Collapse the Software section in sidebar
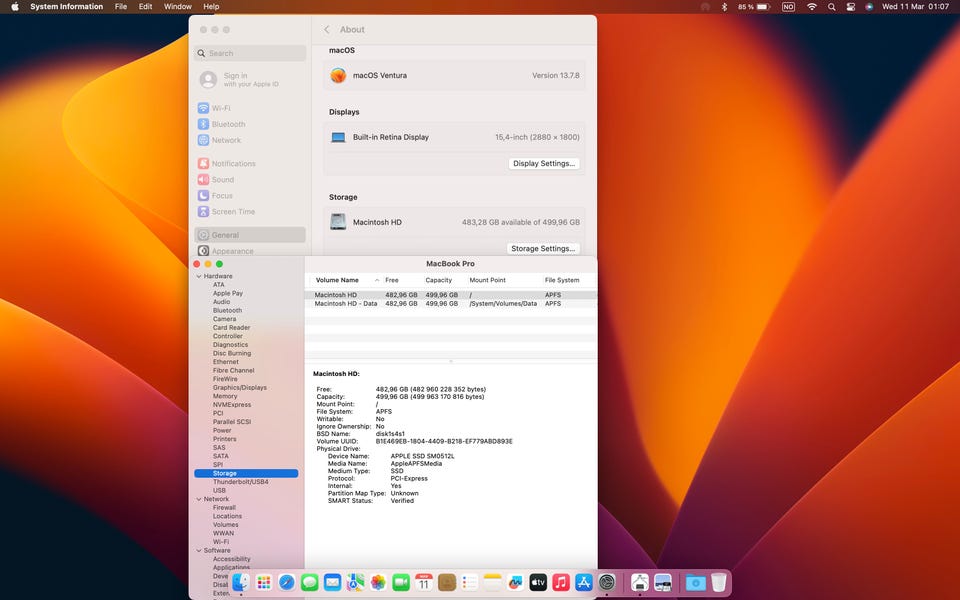The width and height of the screenshot is (960, 600). pos(198,551)
